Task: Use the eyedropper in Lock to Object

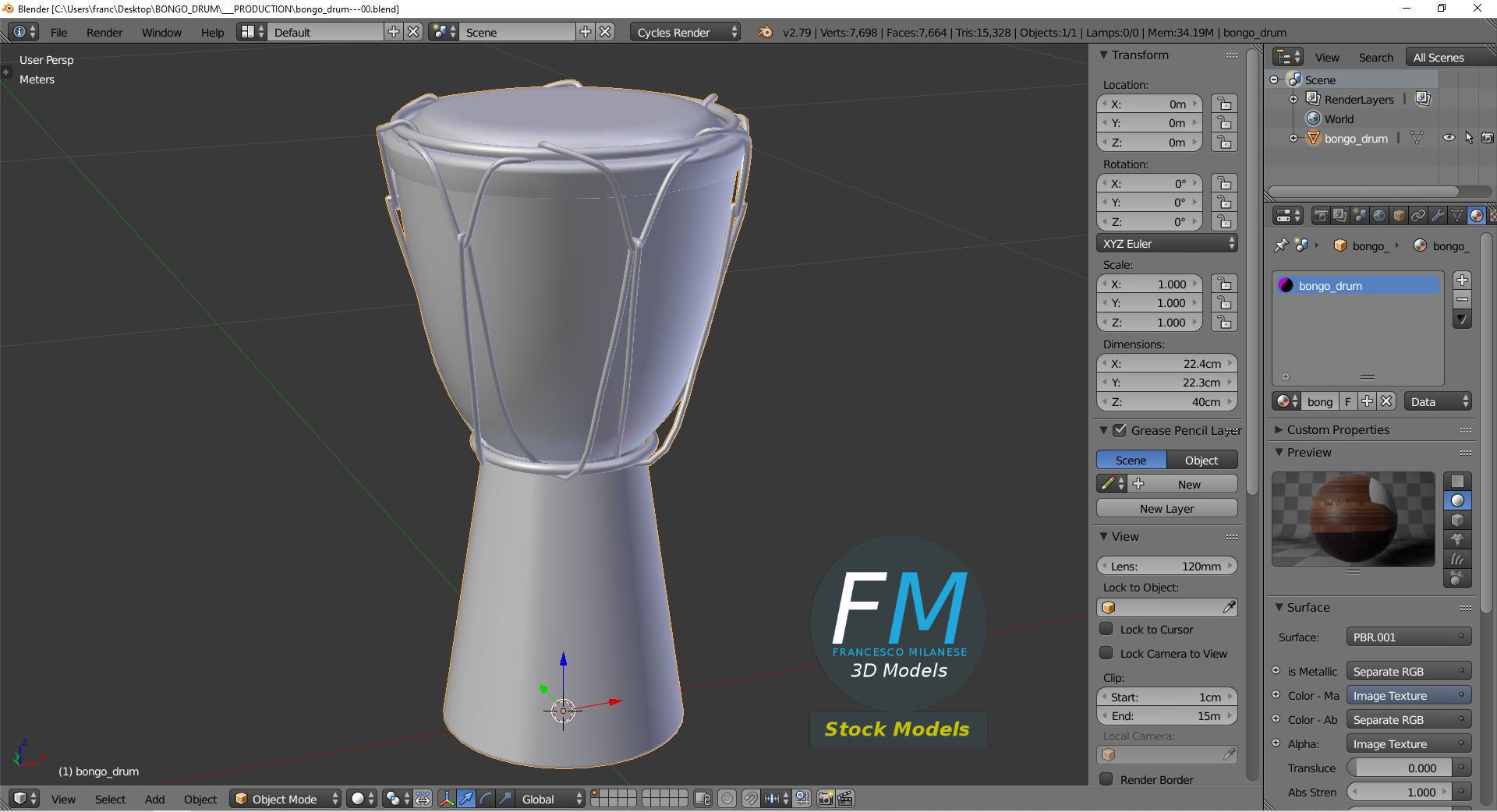Action: pos(1229,607)
